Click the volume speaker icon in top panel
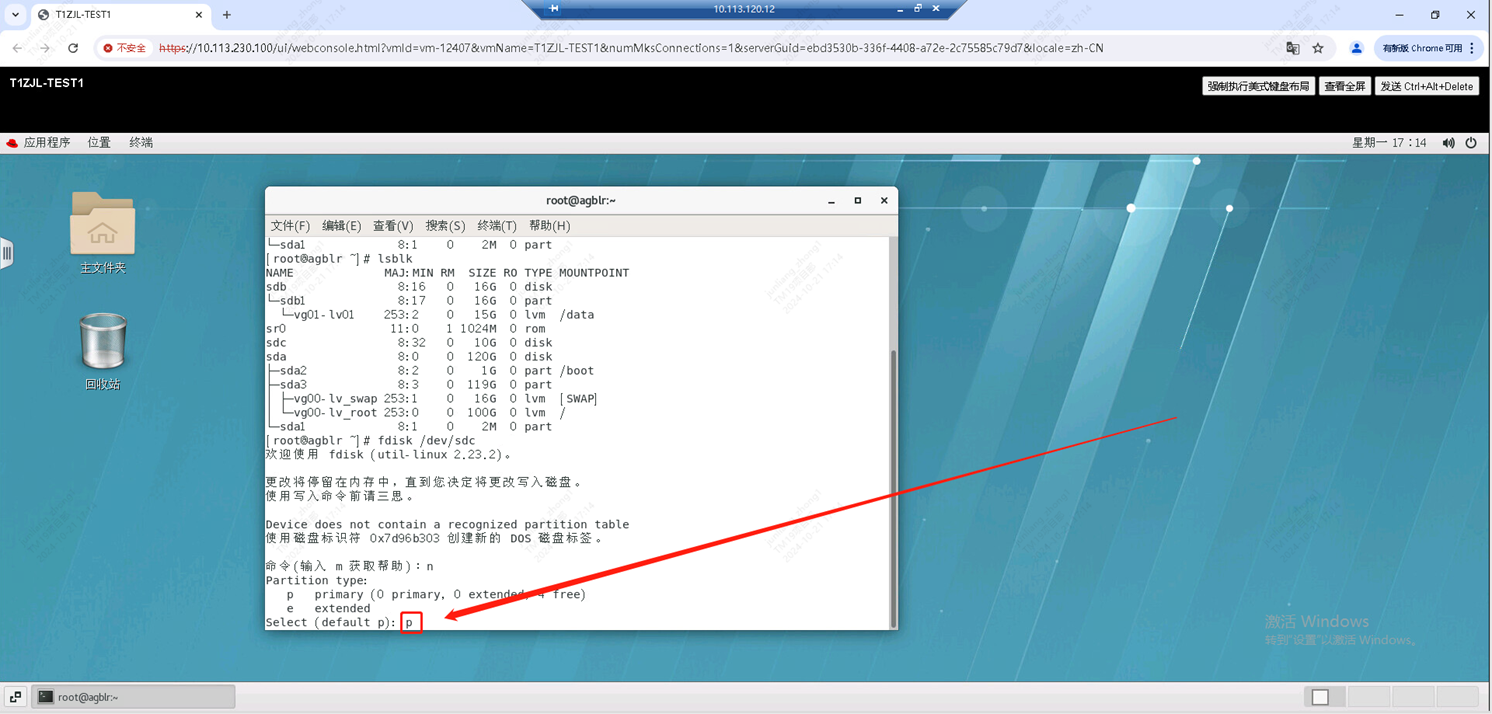Screen dimensions: 1492x714 coord(1448,143)
